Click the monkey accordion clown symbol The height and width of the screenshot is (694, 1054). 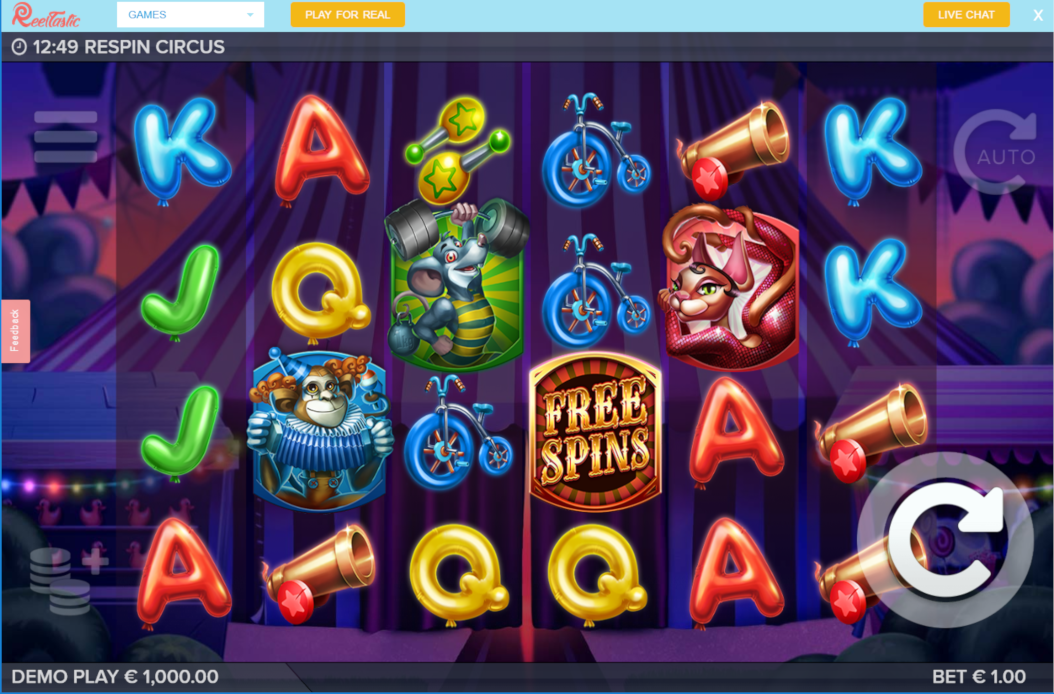[319, 430]
